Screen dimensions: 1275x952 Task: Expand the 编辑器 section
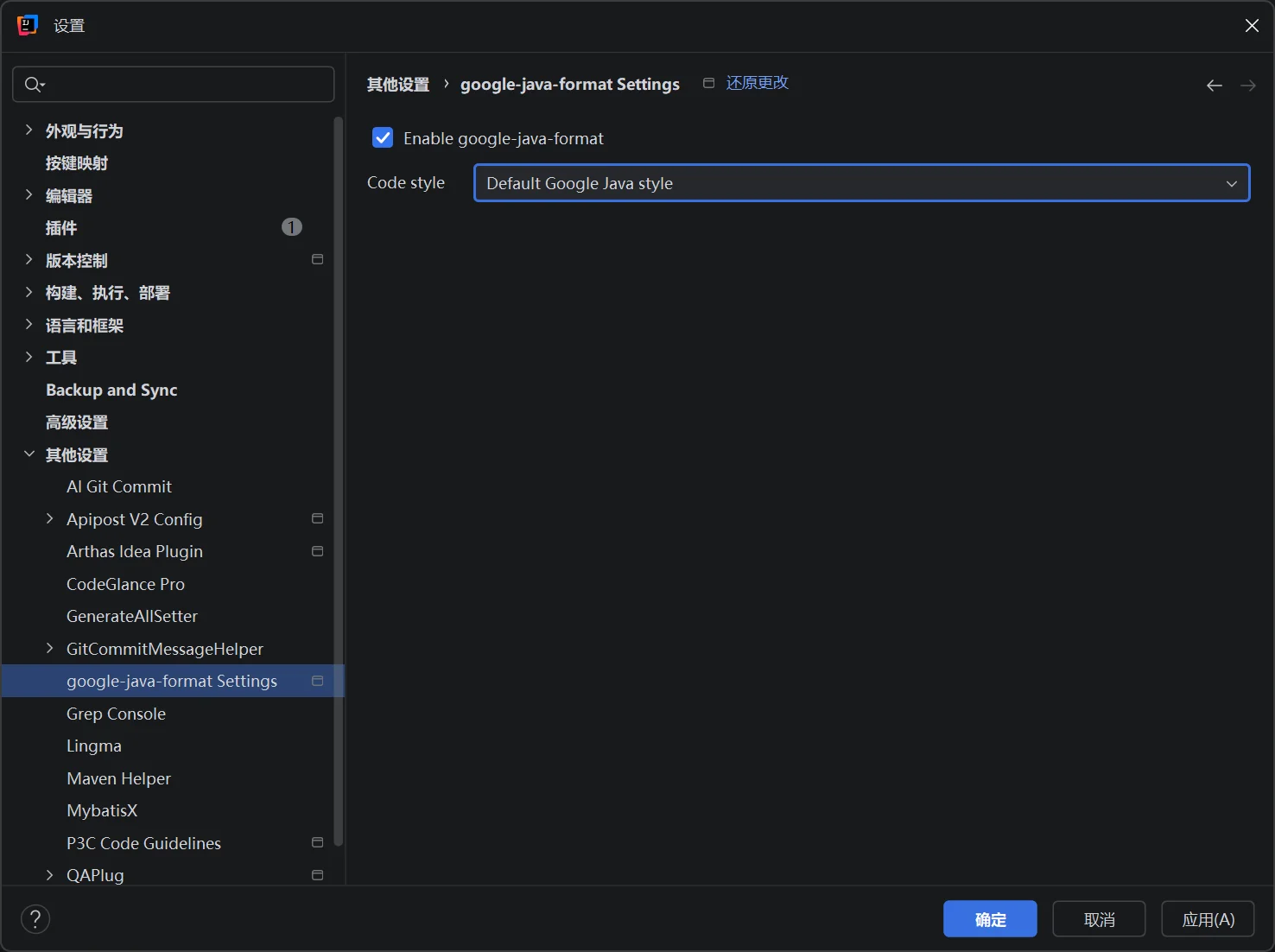click(x=29, y=195)
